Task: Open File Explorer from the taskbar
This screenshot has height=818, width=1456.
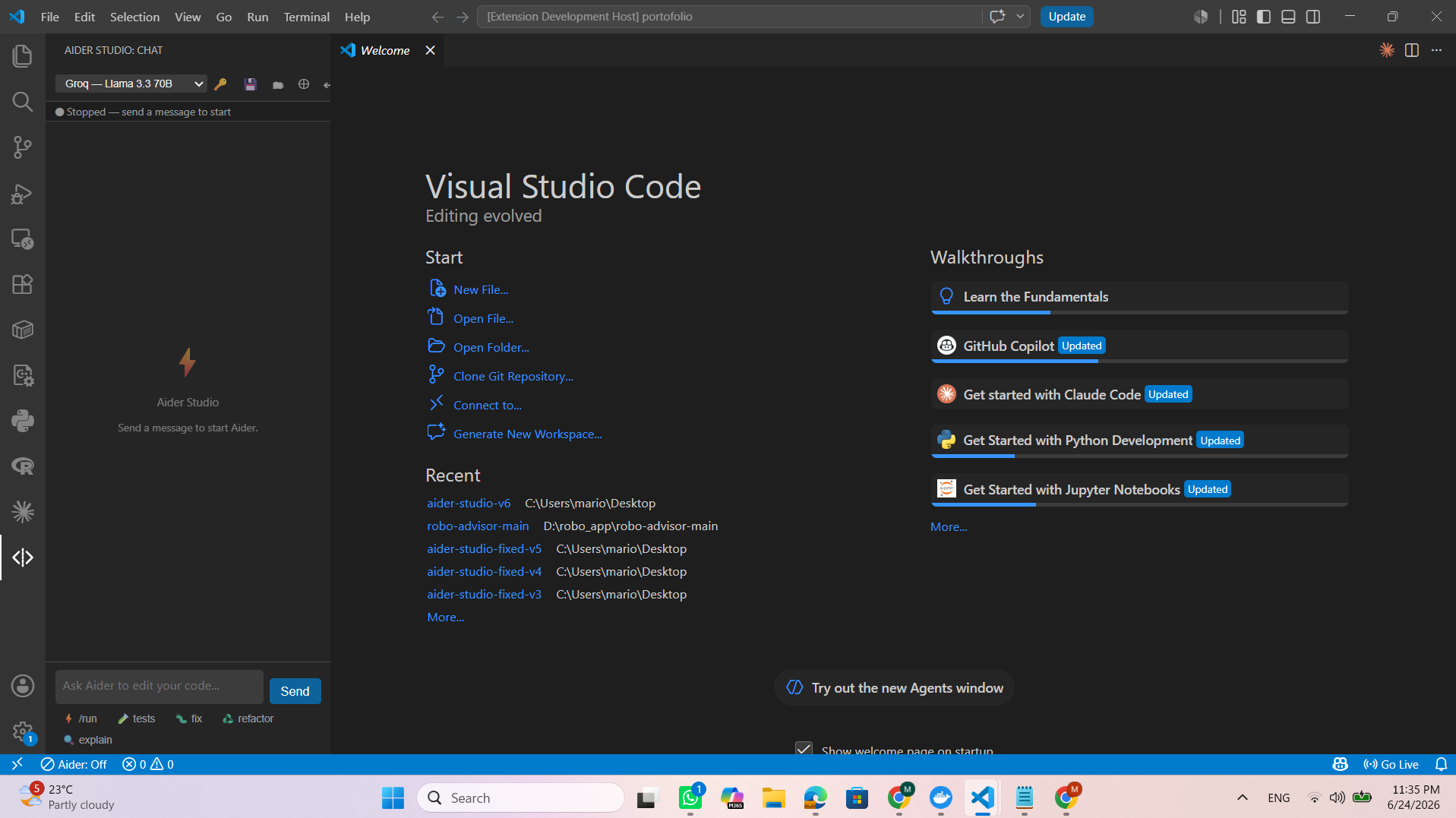Action: point(774,797)
